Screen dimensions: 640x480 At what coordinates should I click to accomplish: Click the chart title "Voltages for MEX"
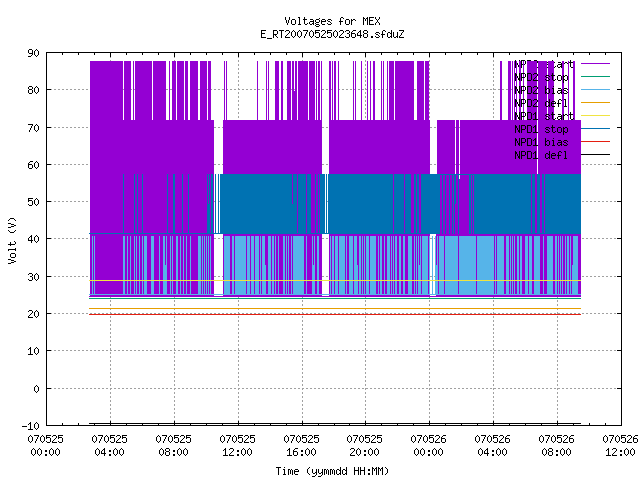click(x=332, y=21)
